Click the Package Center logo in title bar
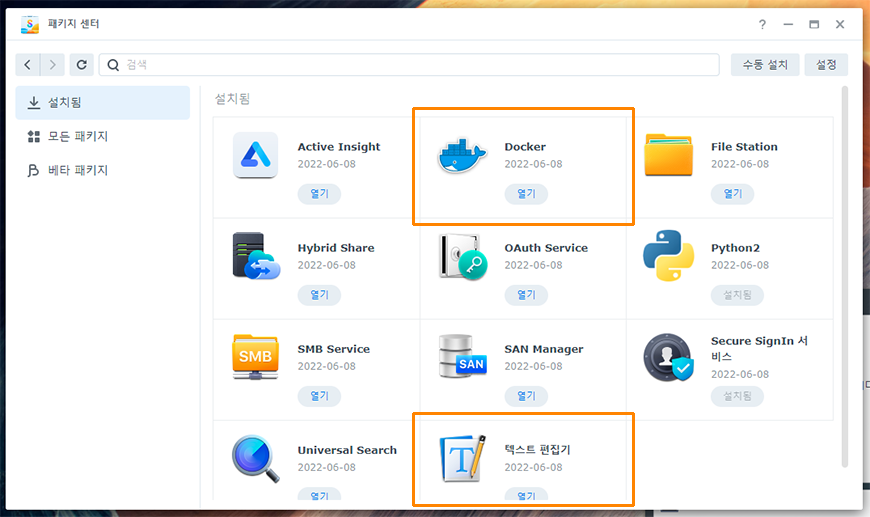The width and height of the screenshot is (870, 517). coord(30,24)
